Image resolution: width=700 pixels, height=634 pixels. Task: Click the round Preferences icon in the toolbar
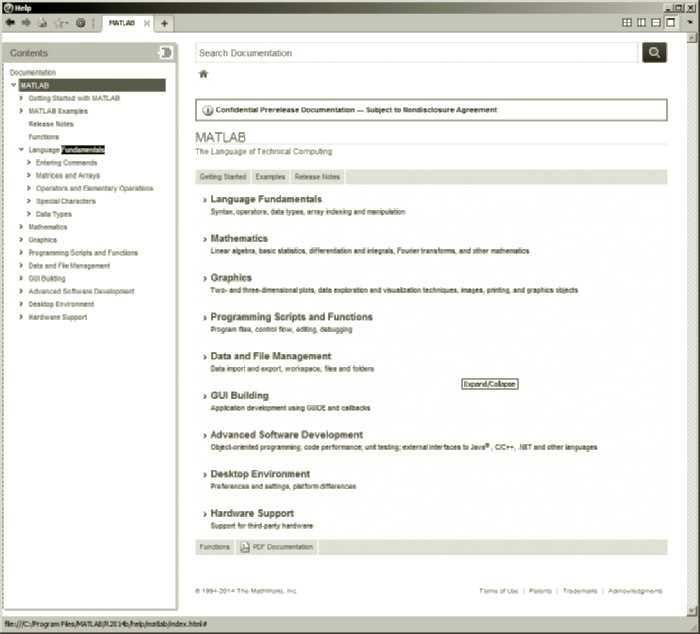click(81, 23)
